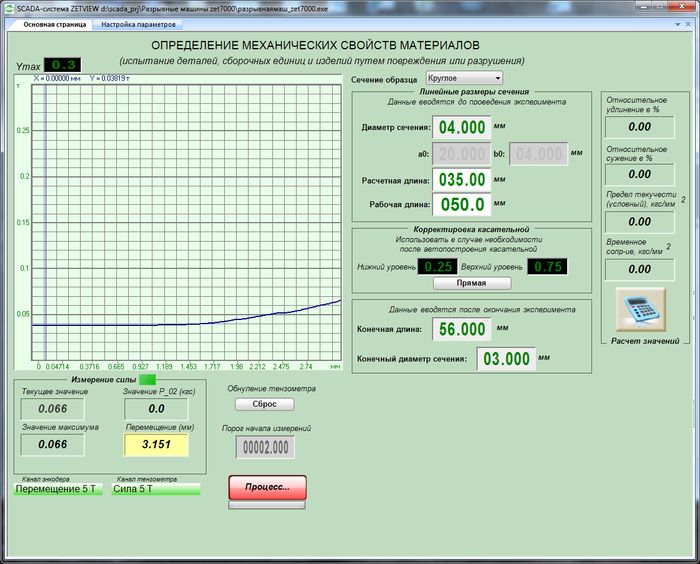Screen dimensions: 700x564
Task: Close the current tab page with X
Action: pyautogui.click(x=688, y=25)
